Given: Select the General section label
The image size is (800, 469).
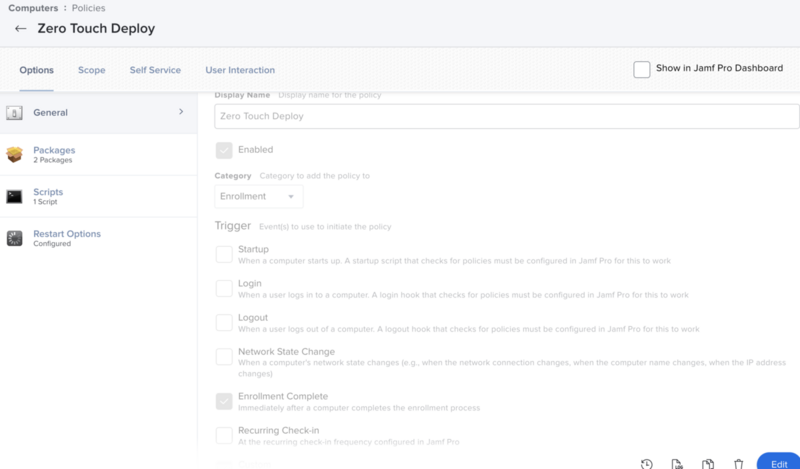Looking at the screenshot, I should point(50,113).
